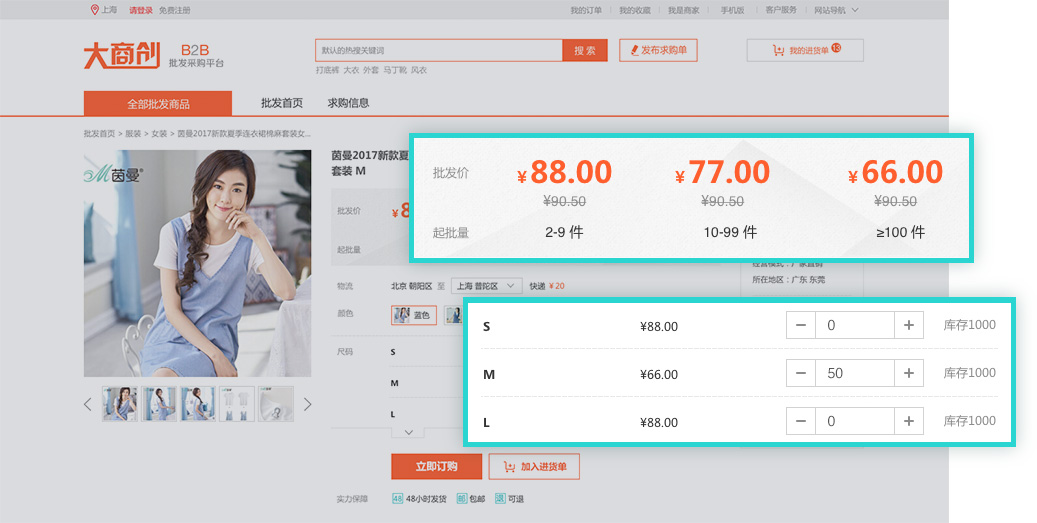Decrease size S quantity with minus
Image resolution: width=1037 pixels, height=523 pixels.
801,325
